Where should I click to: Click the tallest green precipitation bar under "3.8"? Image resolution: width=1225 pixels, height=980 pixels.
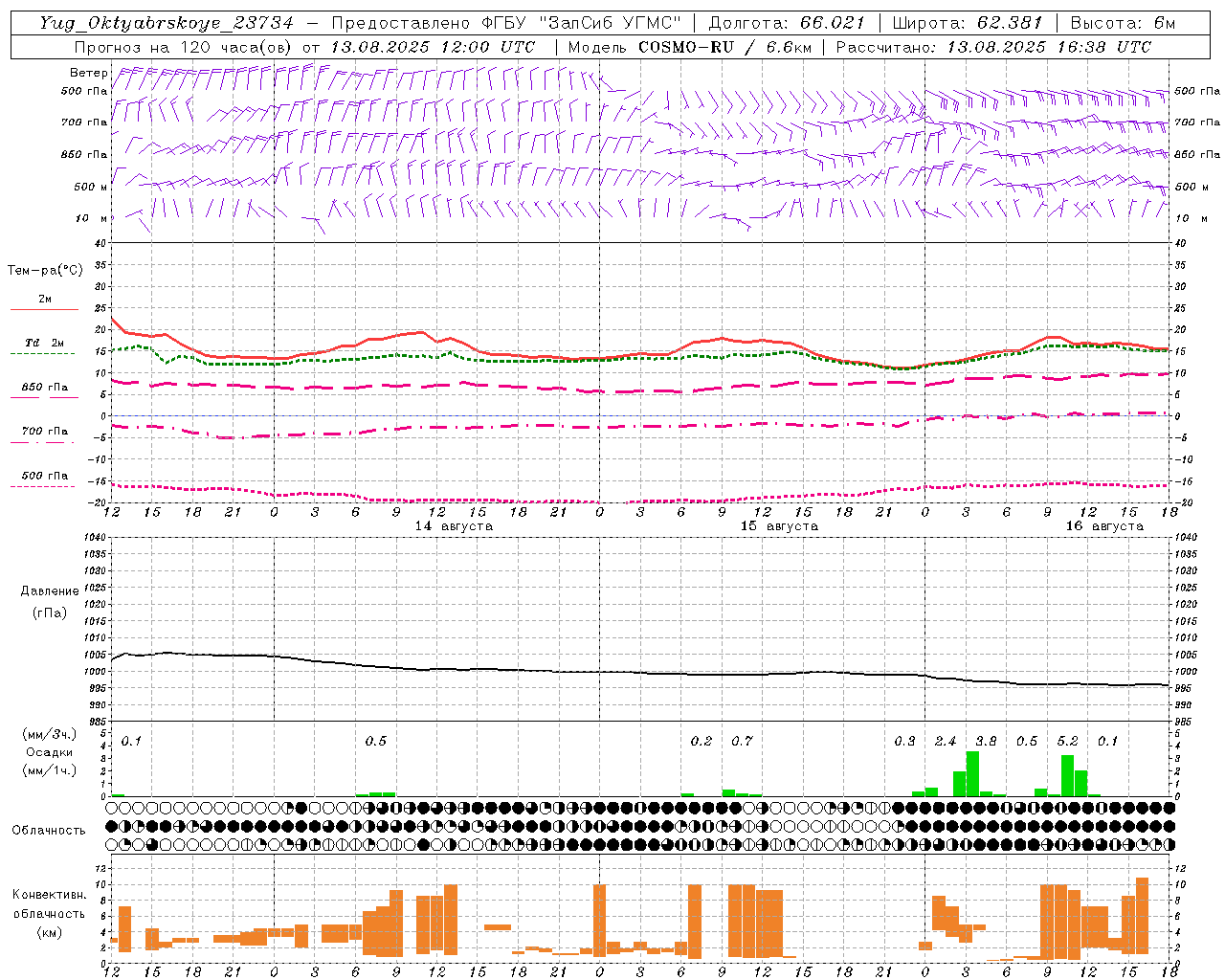(972, 773)
